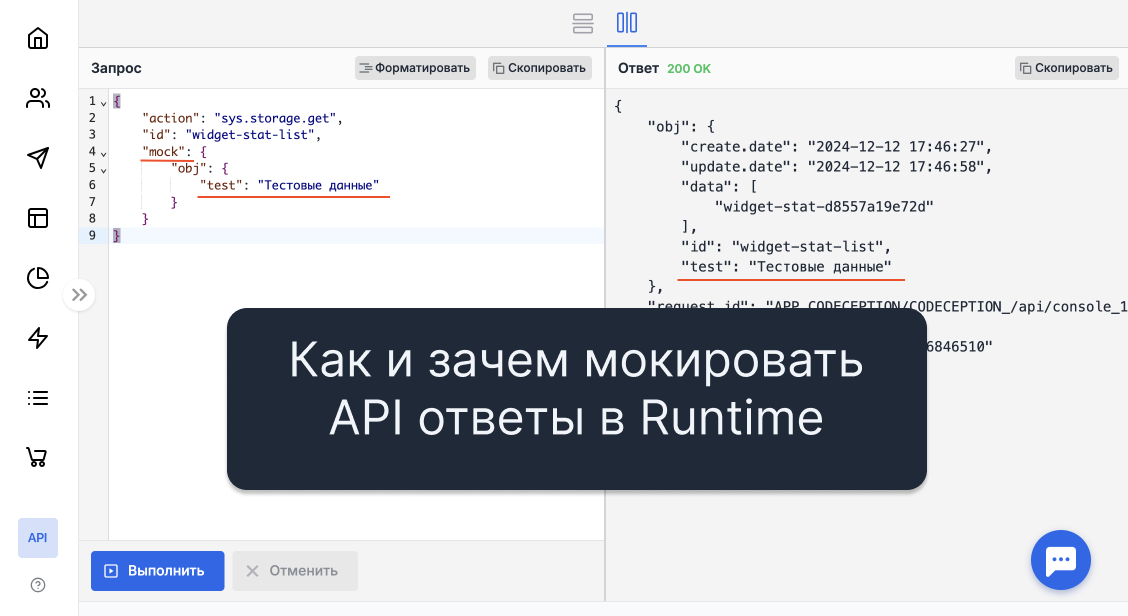Click "widget-stat-d8557a19e72d" value in response

click(x=824, y=207)
